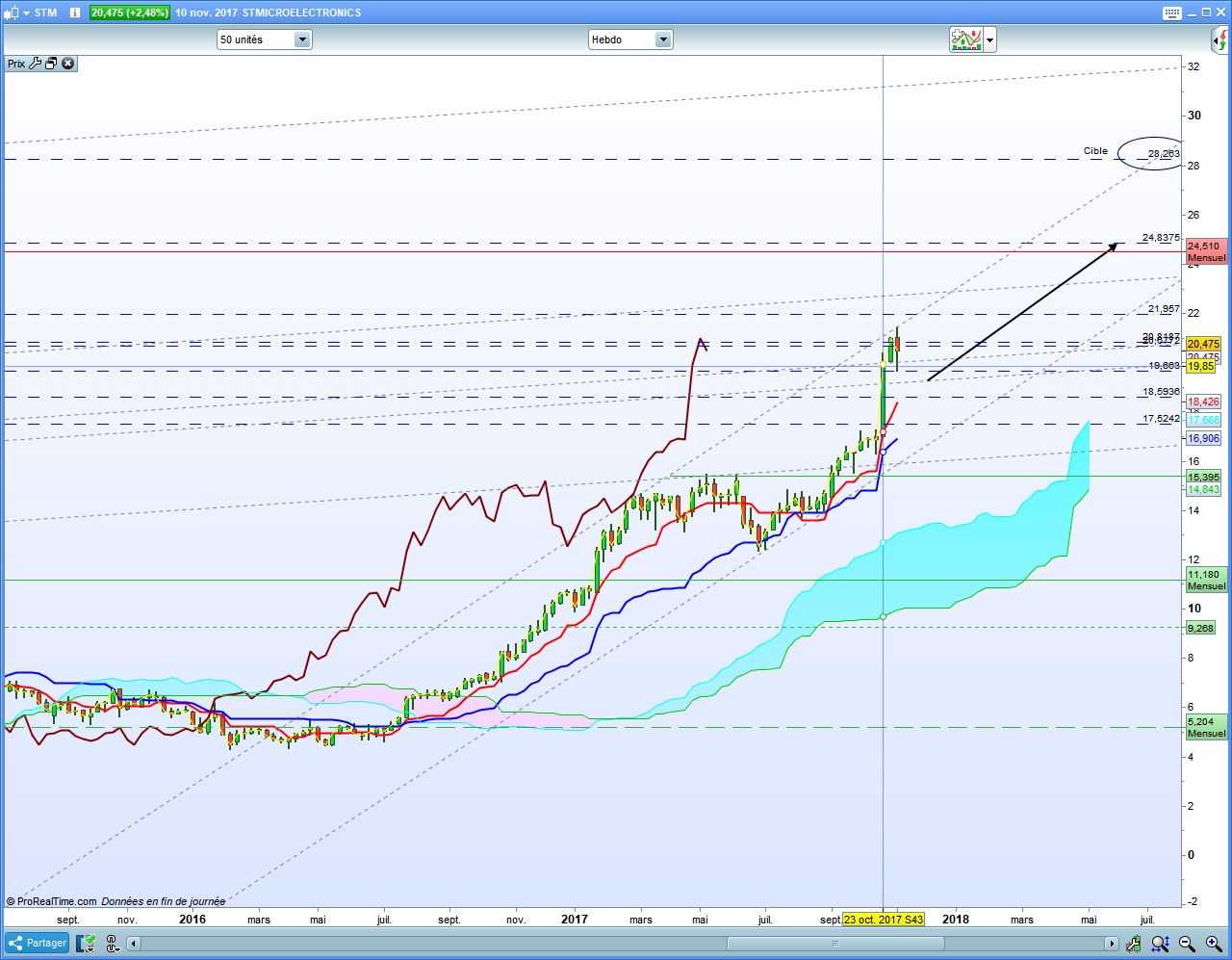Click the 2018 label on time axis
This screenshot has width=1232, height=960.
click(956, 920)
